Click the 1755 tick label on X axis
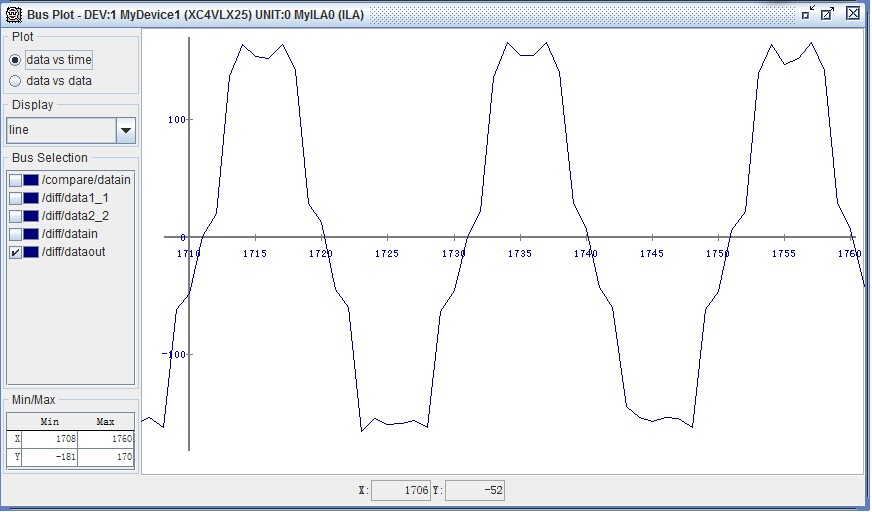Screen dimensions: 872x512 pyautogui.click(x=784, y=253)
